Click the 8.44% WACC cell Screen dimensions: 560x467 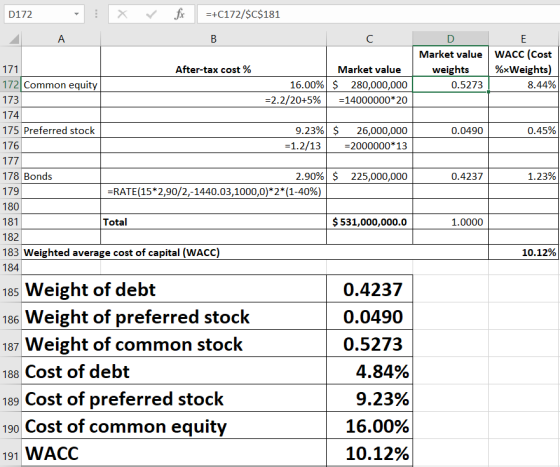[x=523, y=85]
